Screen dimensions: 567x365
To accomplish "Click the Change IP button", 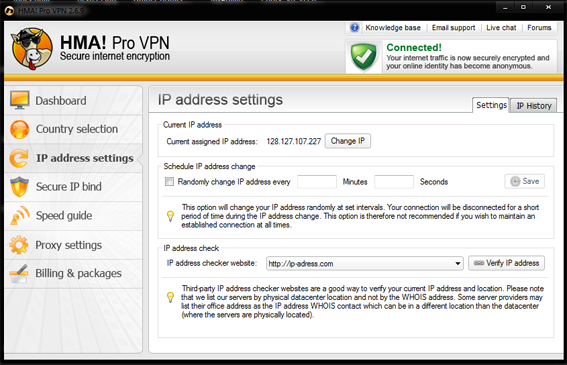I will click(348, 141).
